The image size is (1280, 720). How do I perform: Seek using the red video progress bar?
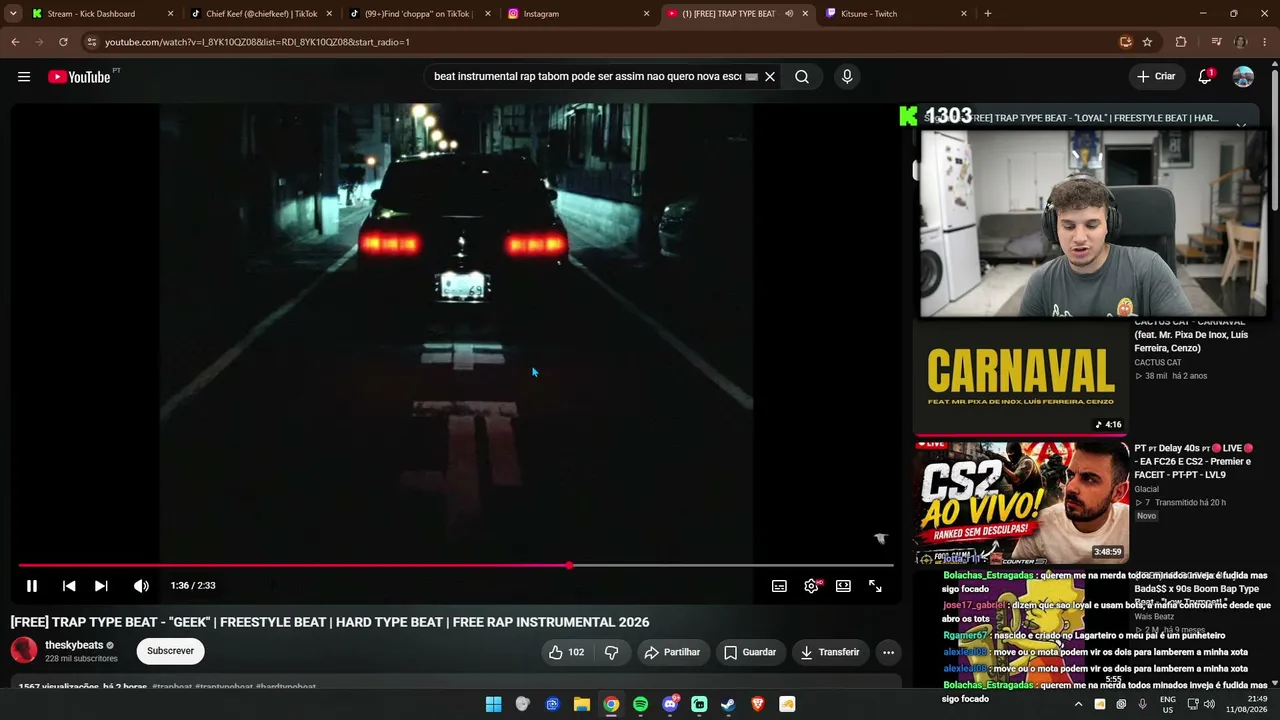click(x=455, y=566)
